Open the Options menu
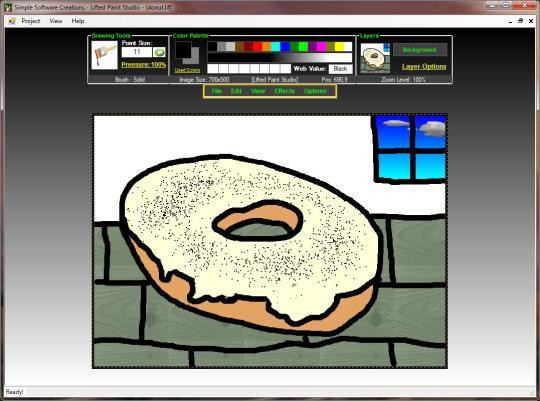This screenshot has height=401, width=540. 315,91
